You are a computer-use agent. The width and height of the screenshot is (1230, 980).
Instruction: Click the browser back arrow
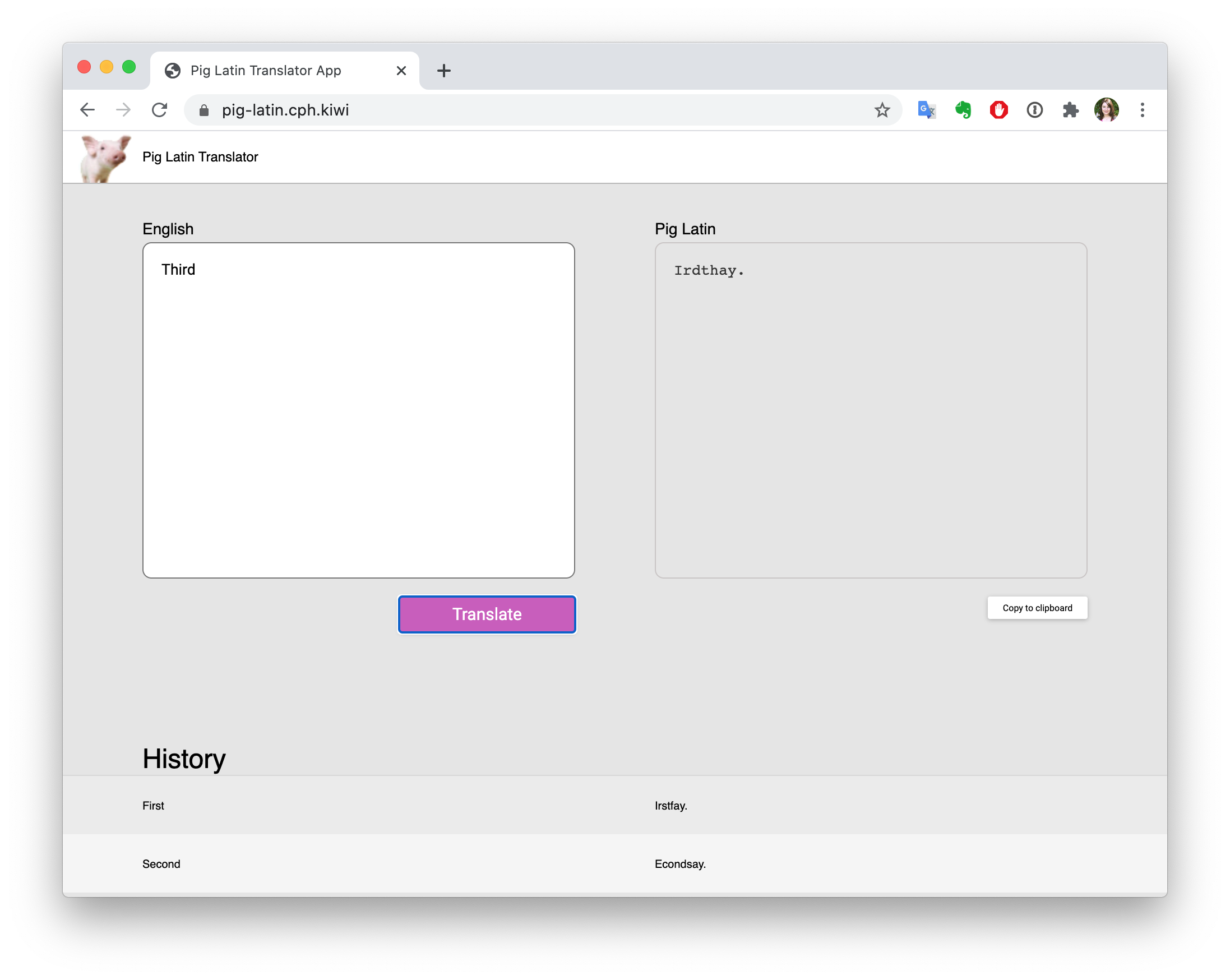87,109
